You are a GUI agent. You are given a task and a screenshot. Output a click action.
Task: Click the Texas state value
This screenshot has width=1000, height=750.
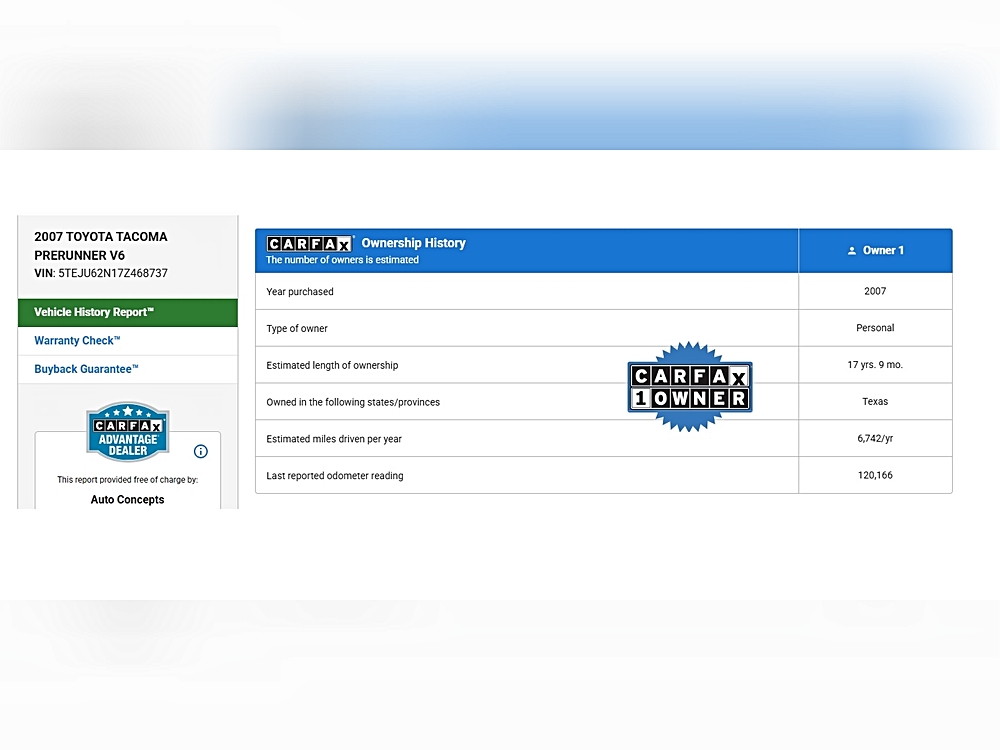click(x=875, y=402)
